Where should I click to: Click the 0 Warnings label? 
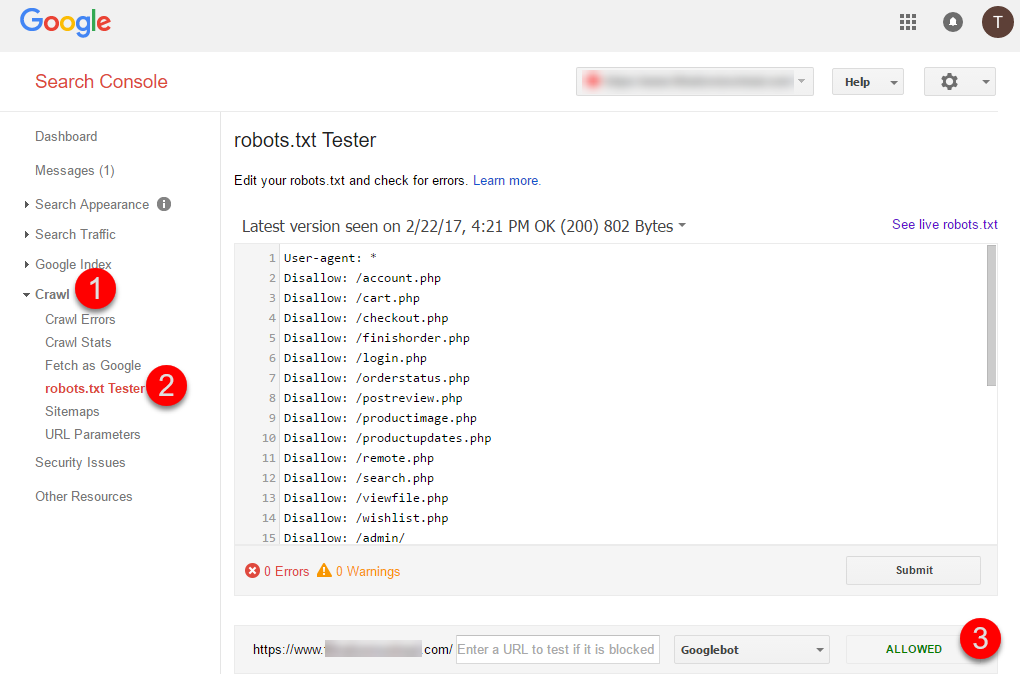coord(368,571)
